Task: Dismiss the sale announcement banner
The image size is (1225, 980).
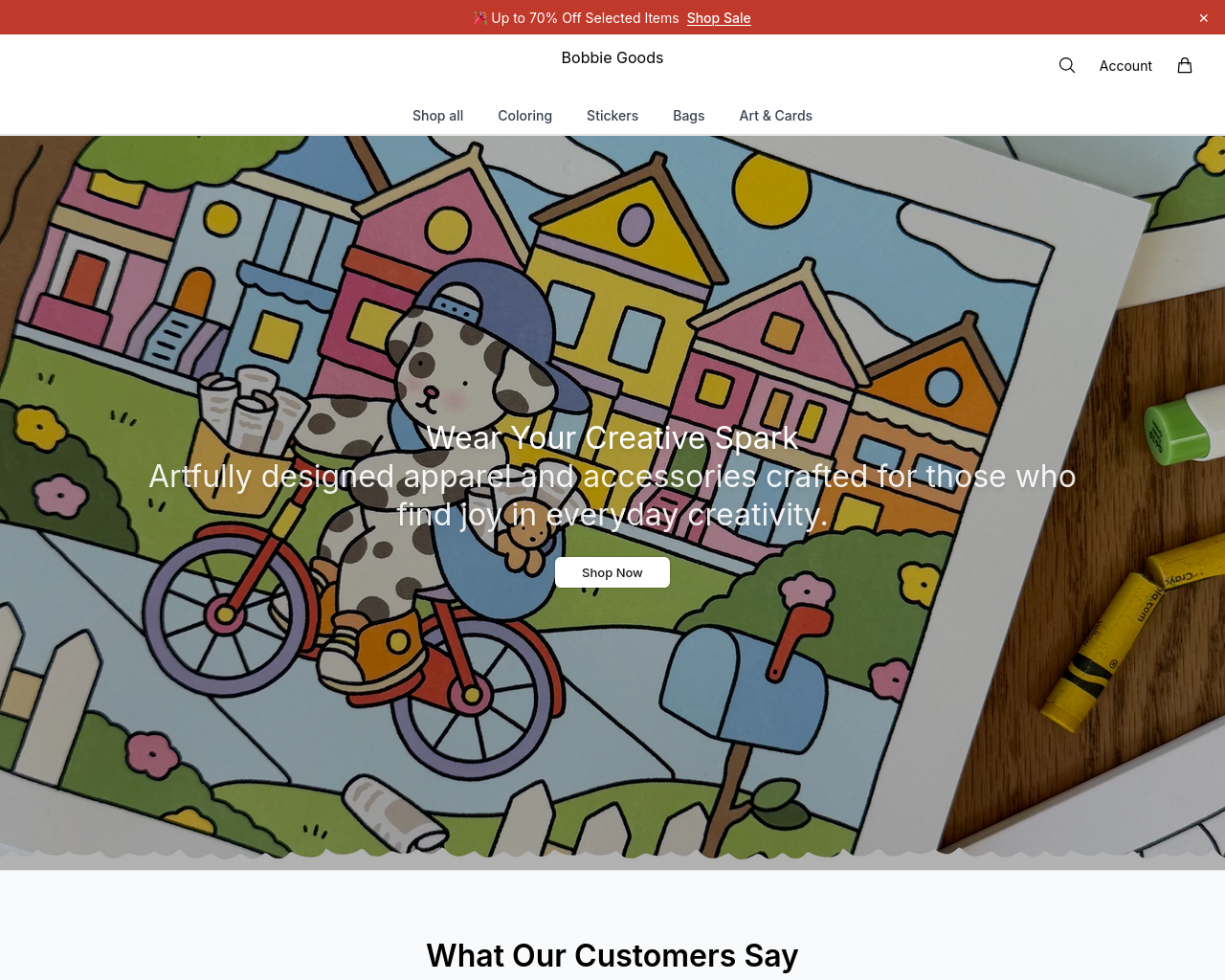Action: click(x=1204, y=18)
